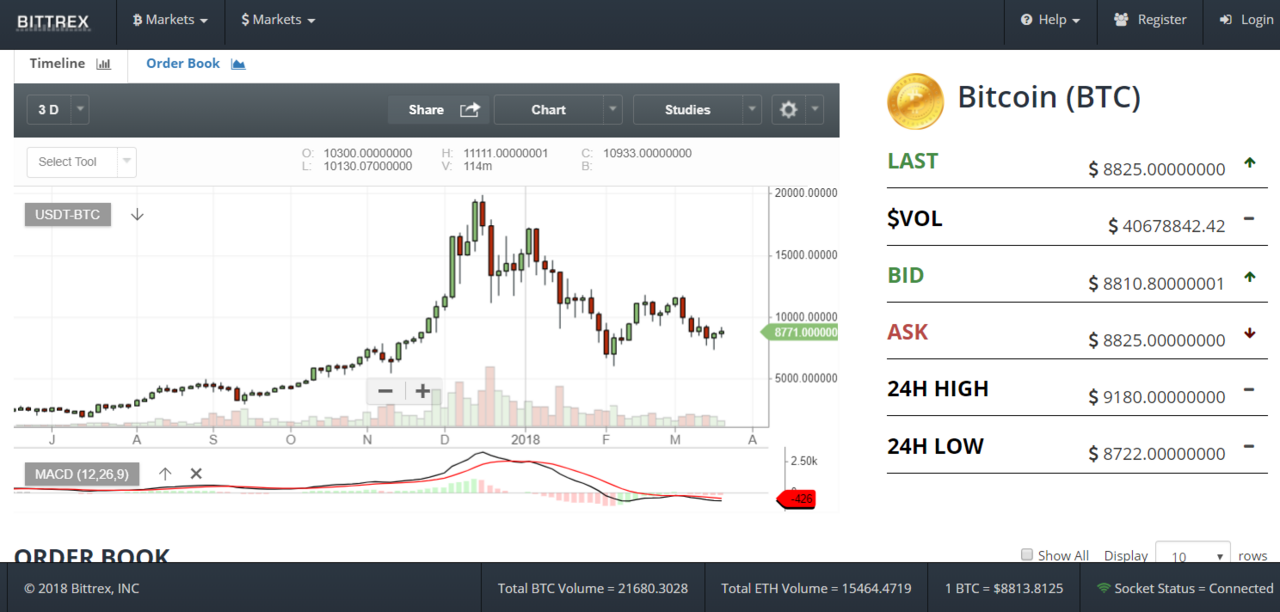Click Total BTC Volume in footer

coord(593,588)
